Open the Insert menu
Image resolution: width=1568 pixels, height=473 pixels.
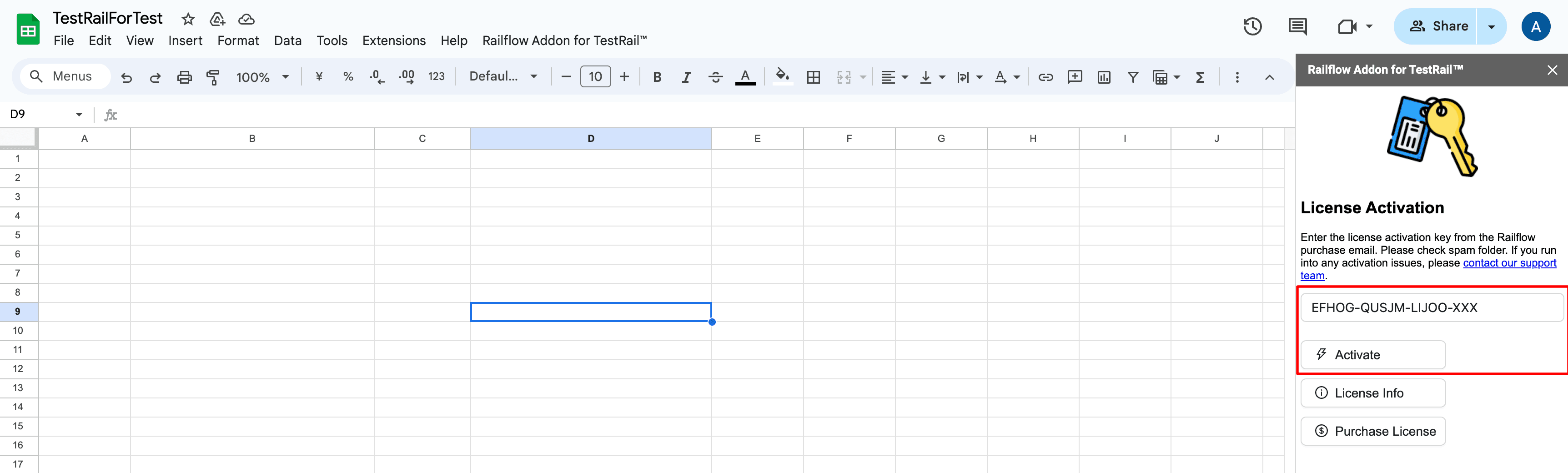click(185, 41)
